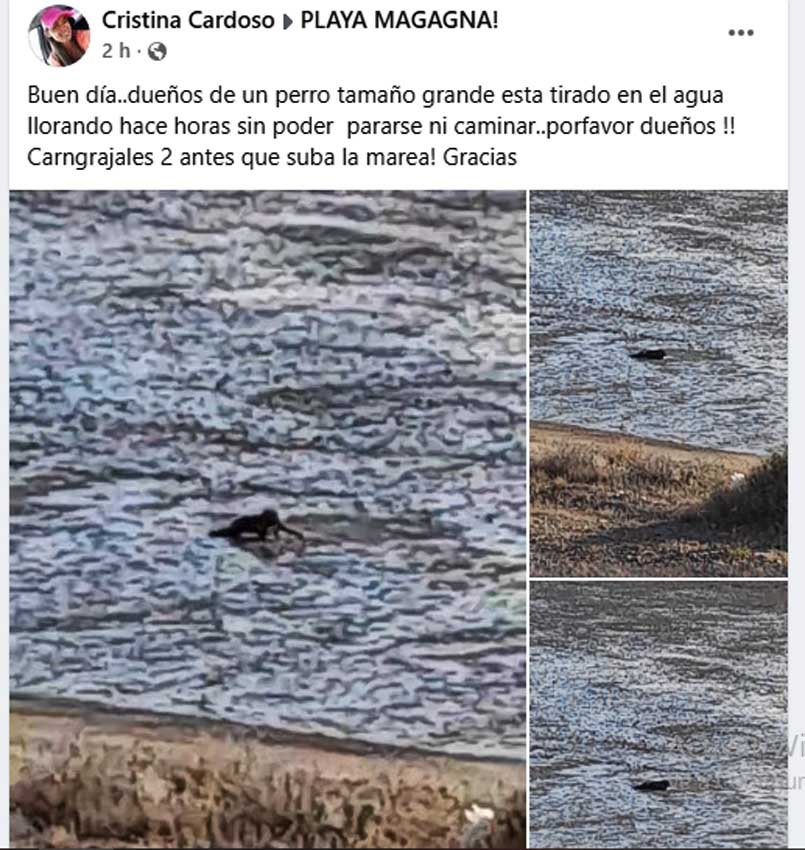This screenshot has width=805, height=850.
Task: Visit Cristina Cardoso's profile via her name
Action: coord(188,21)
